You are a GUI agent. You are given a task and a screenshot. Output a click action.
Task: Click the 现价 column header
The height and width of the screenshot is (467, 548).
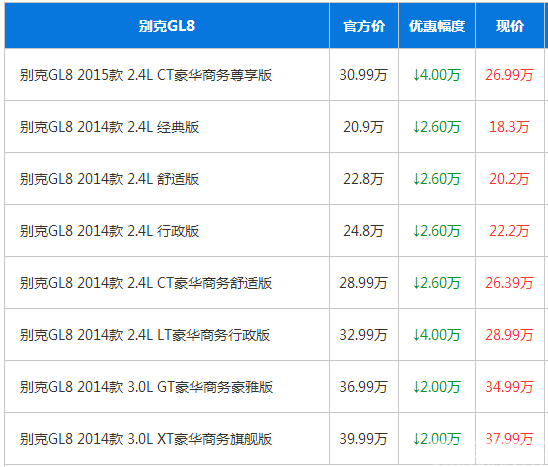pos(510,26)
